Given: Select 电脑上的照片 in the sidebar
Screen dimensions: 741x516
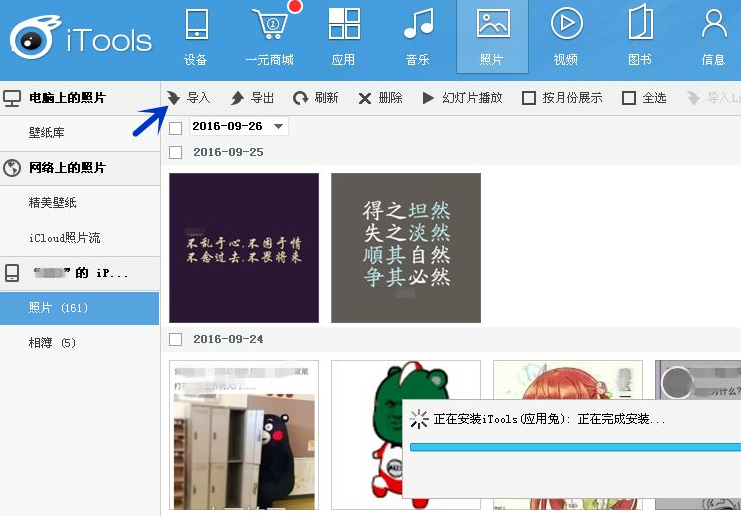Looking at the screenshot, I should point(80,98).
